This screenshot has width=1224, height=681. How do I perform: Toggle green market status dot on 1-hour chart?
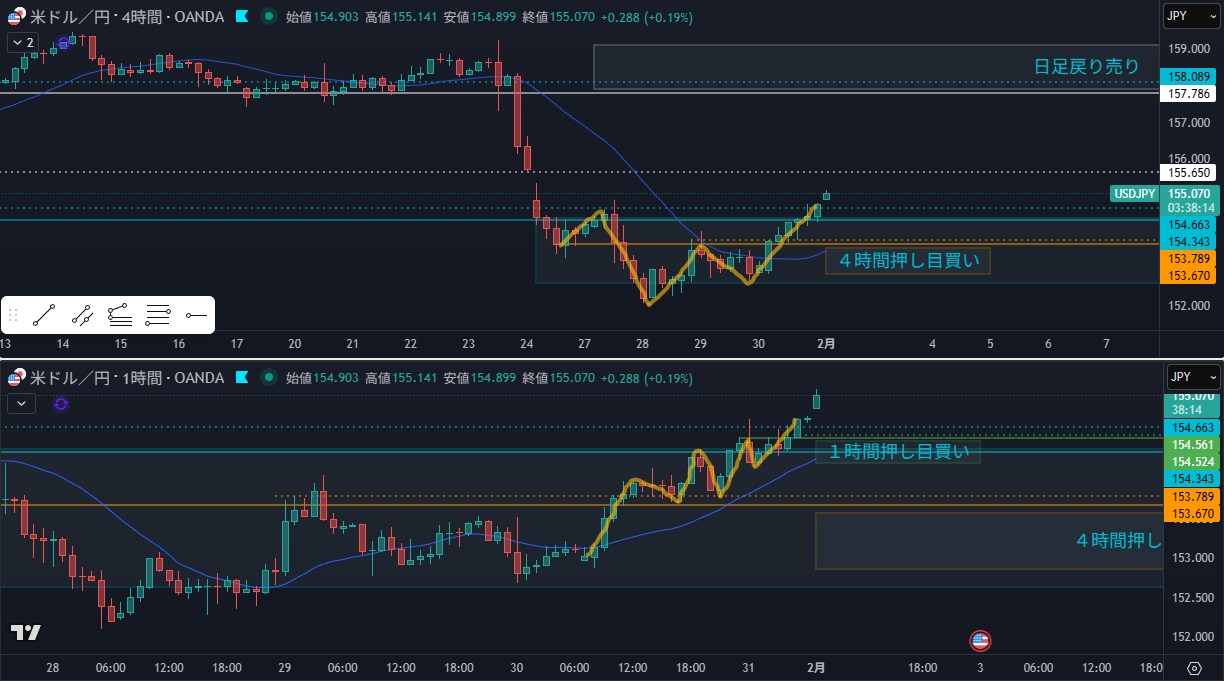[x=268, y=378]
